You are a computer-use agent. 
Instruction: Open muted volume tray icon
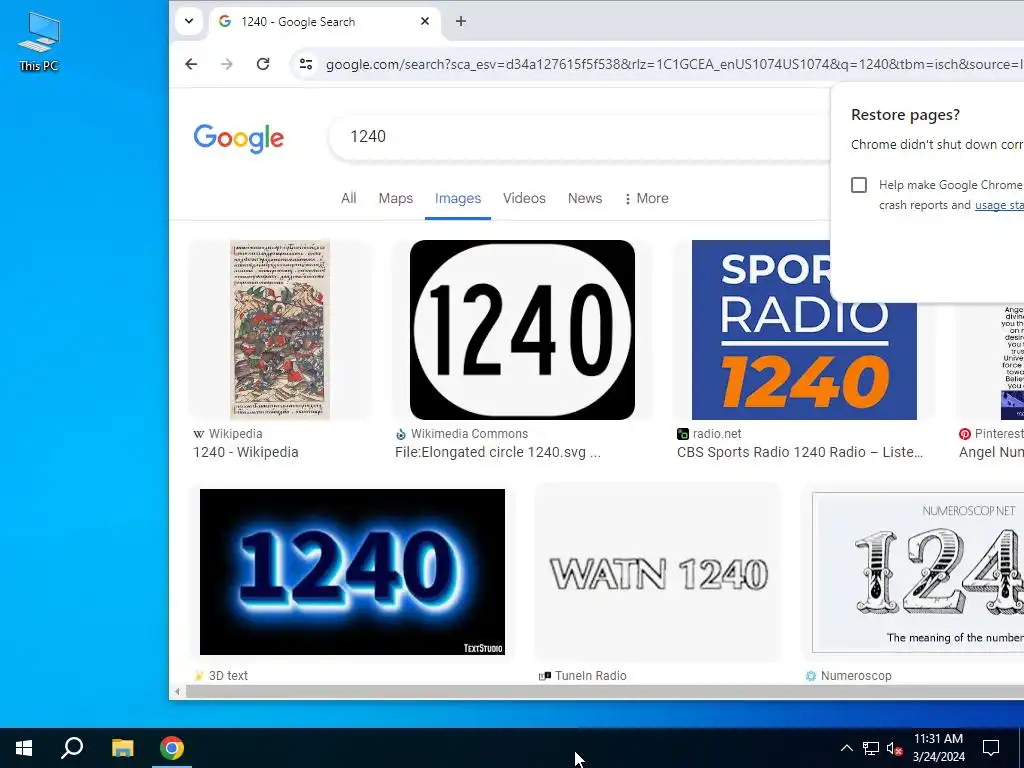[x=894, y=748]
